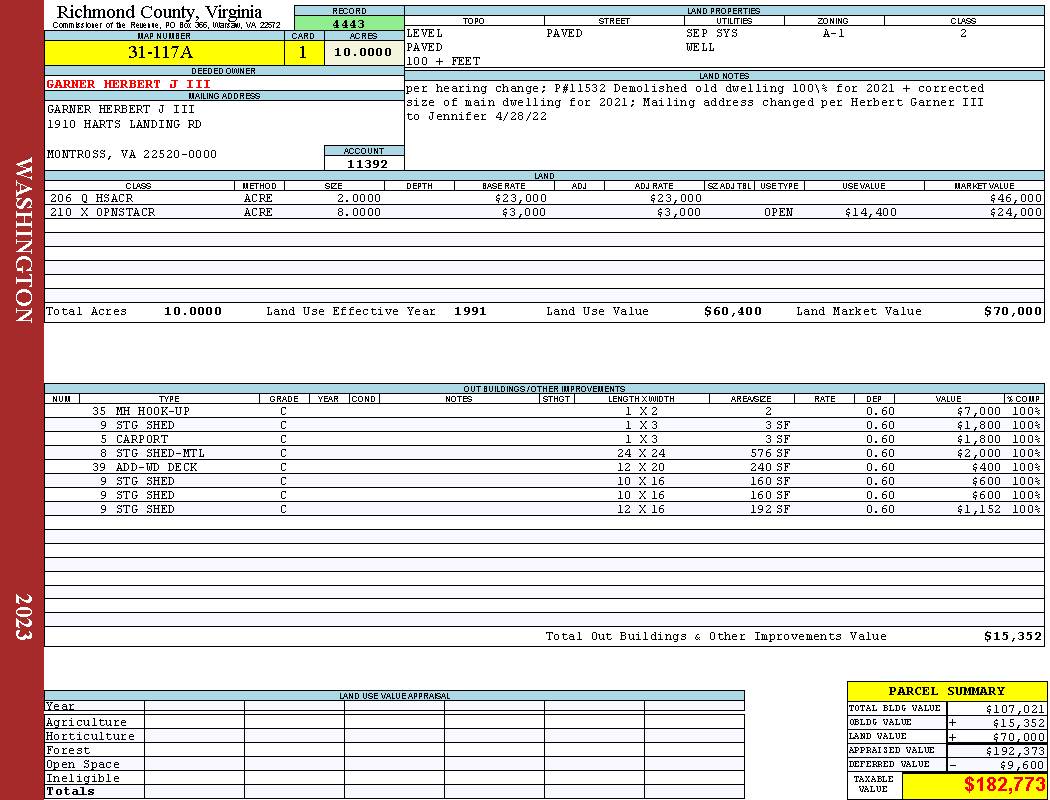Viewport: 1050px width, 800px height.
Task: Click the Totals row label
Action: coord(70,791)
